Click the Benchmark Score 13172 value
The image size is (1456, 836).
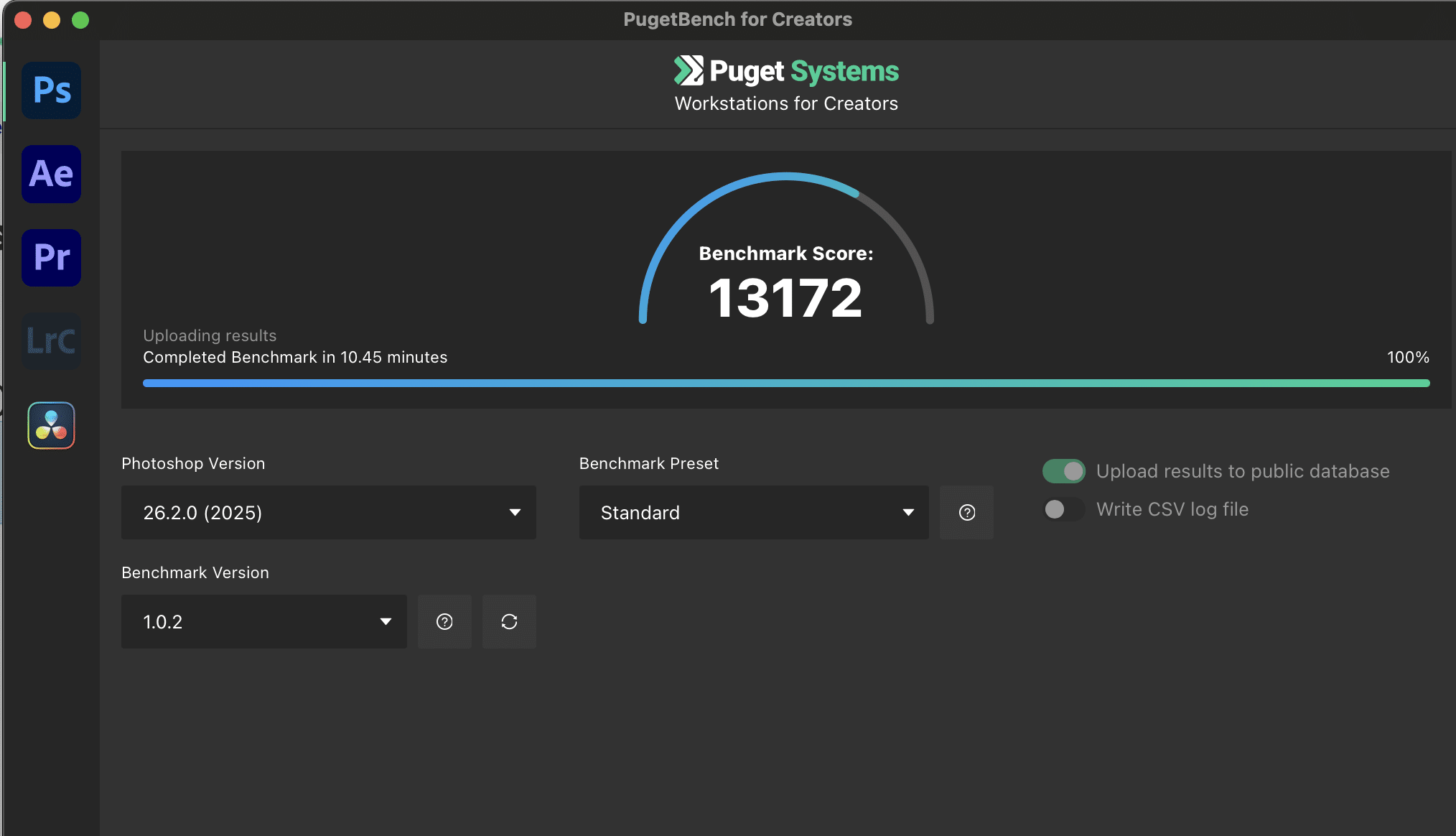pos(785,298)
